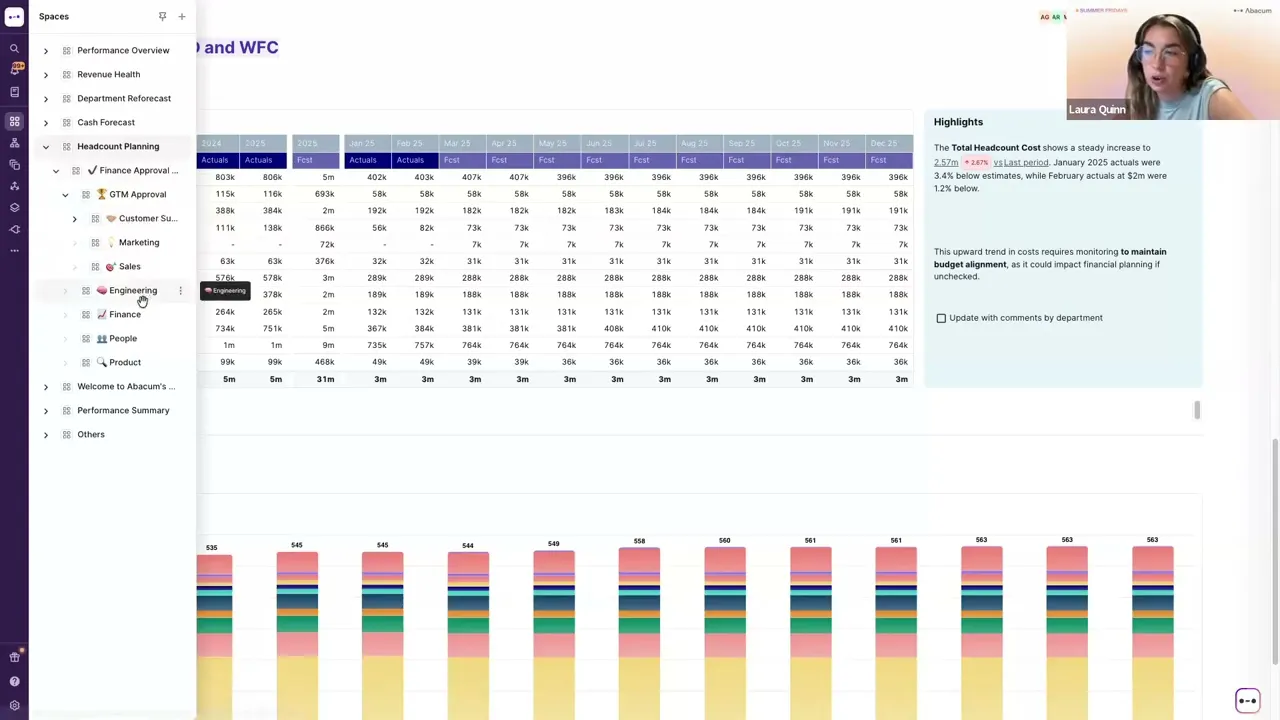
Task: Collapse the Finance Approval folder
Action: point(55,170)
